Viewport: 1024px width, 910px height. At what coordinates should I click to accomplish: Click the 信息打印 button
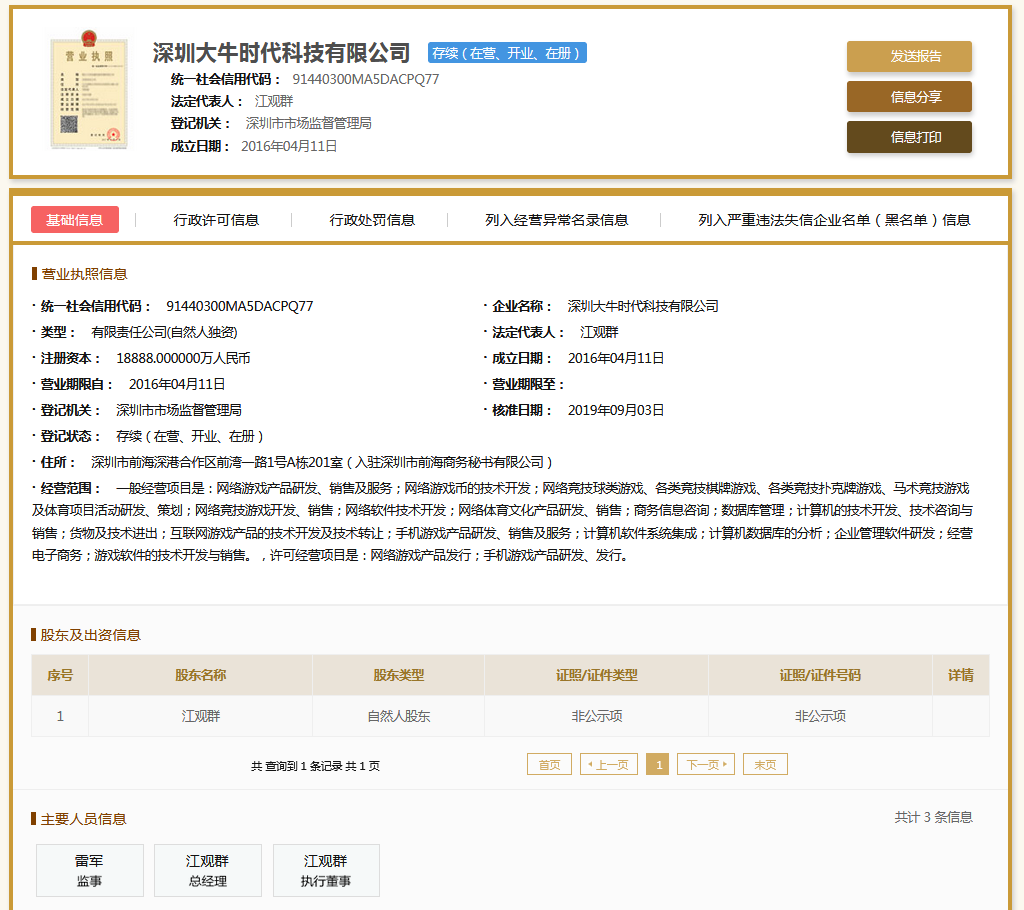click(909, 137)
